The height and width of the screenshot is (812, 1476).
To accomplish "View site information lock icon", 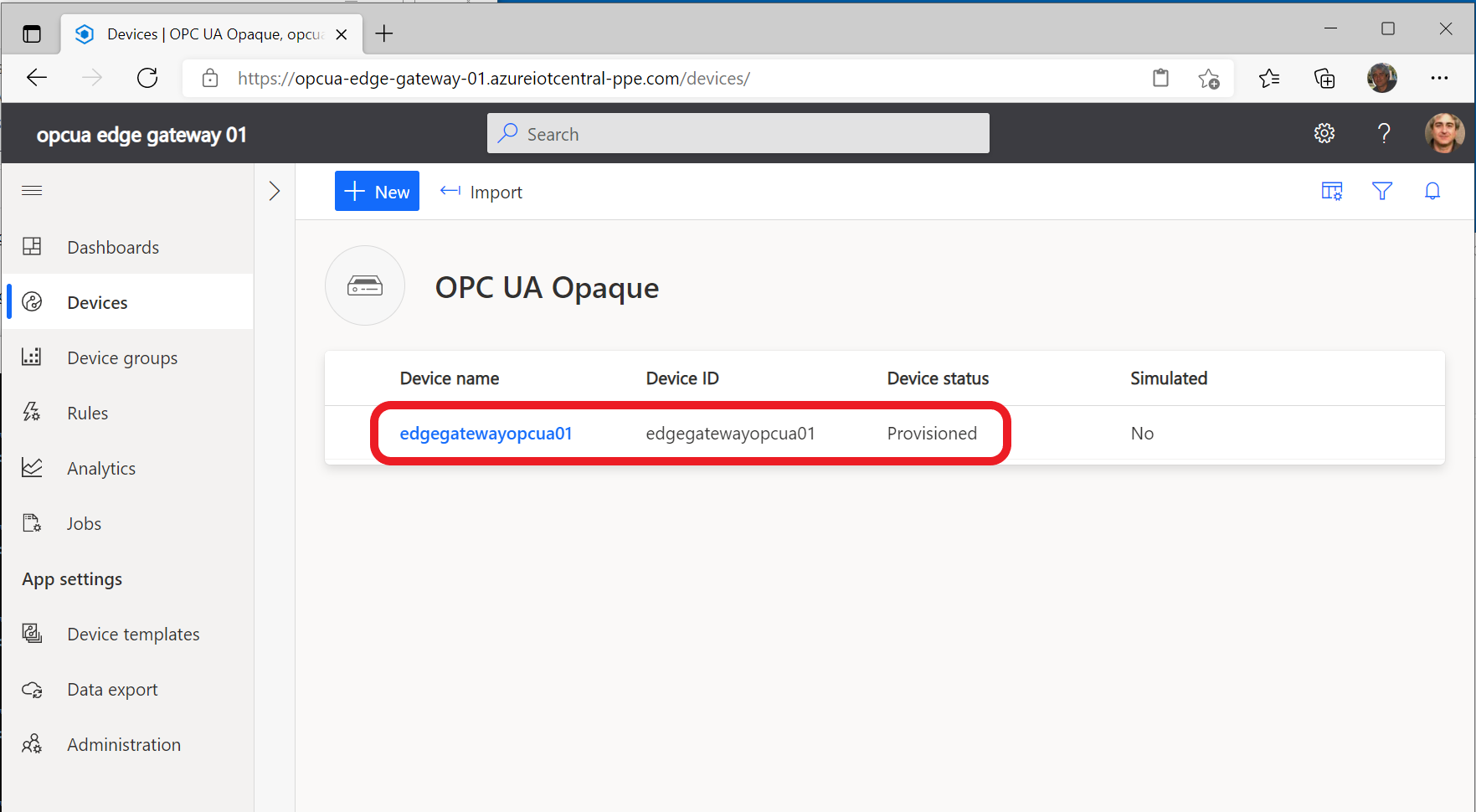I will click(210, 78).
